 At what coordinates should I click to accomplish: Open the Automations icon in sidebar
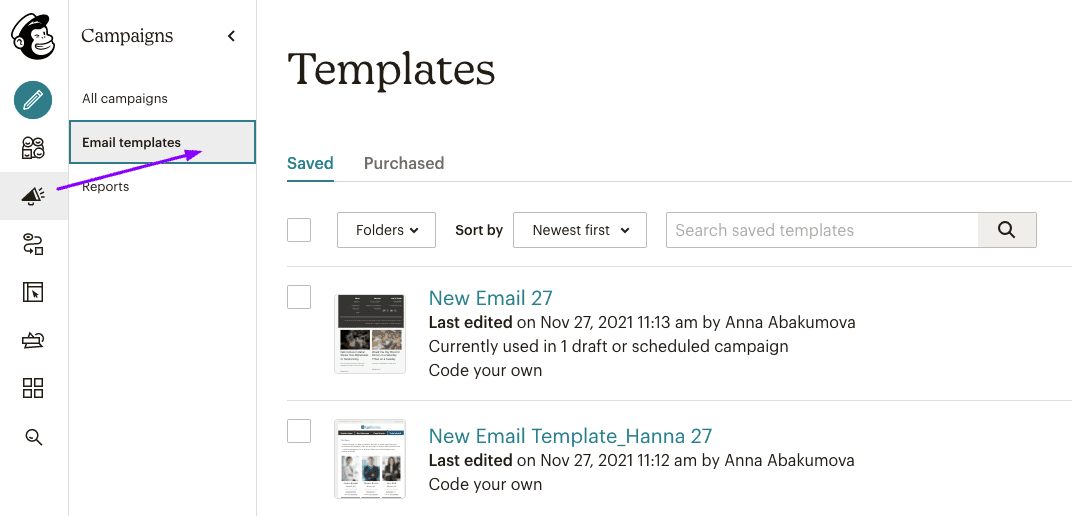point(33,245)
